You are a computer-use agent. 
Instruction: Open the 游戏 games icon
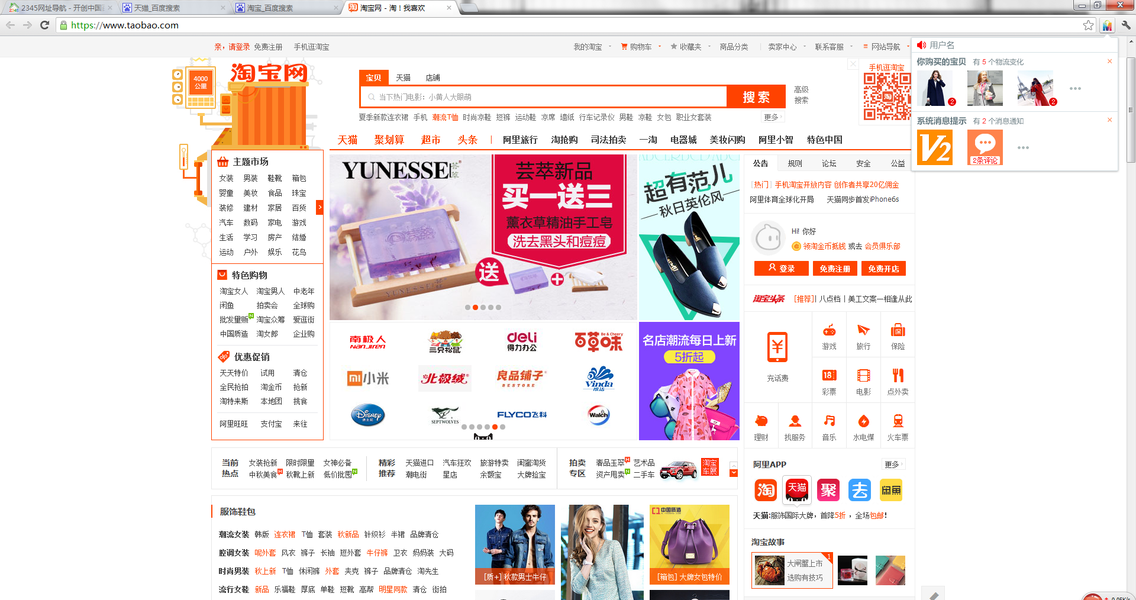pyautogui.click(x=829, y=330)
